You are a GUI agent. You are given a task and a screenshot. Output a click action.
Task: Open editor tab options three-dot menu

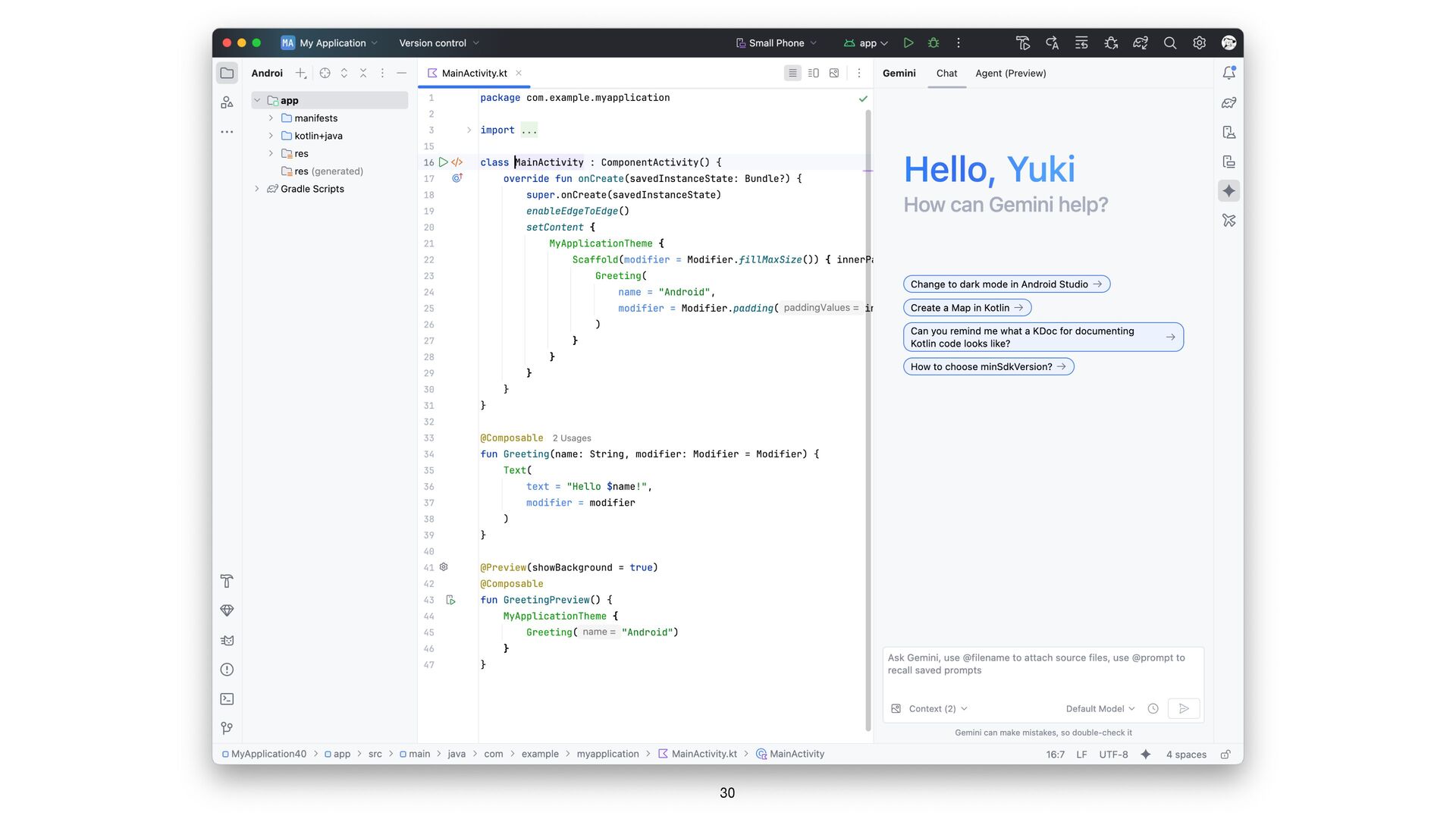858,74
